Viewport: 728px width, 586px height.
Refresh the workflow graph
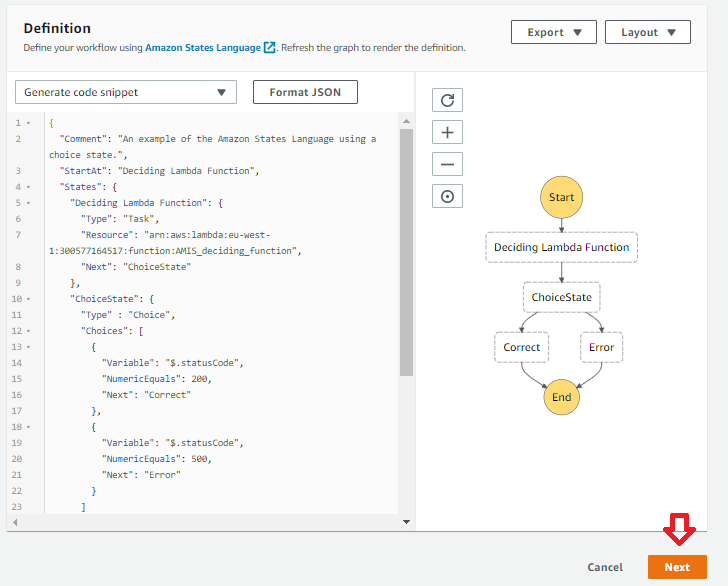[x=447, y=100]
